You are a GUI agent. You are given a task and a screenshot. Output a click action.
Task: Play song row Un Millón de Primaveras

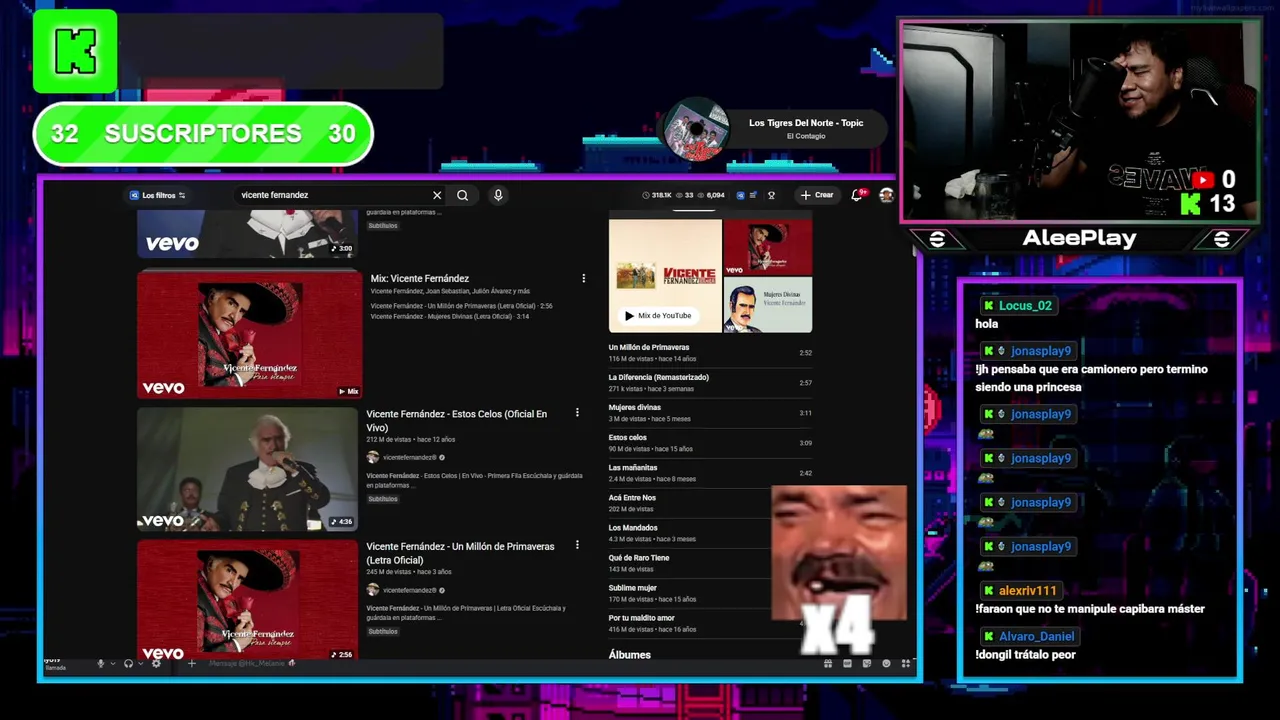coord(710,352)
